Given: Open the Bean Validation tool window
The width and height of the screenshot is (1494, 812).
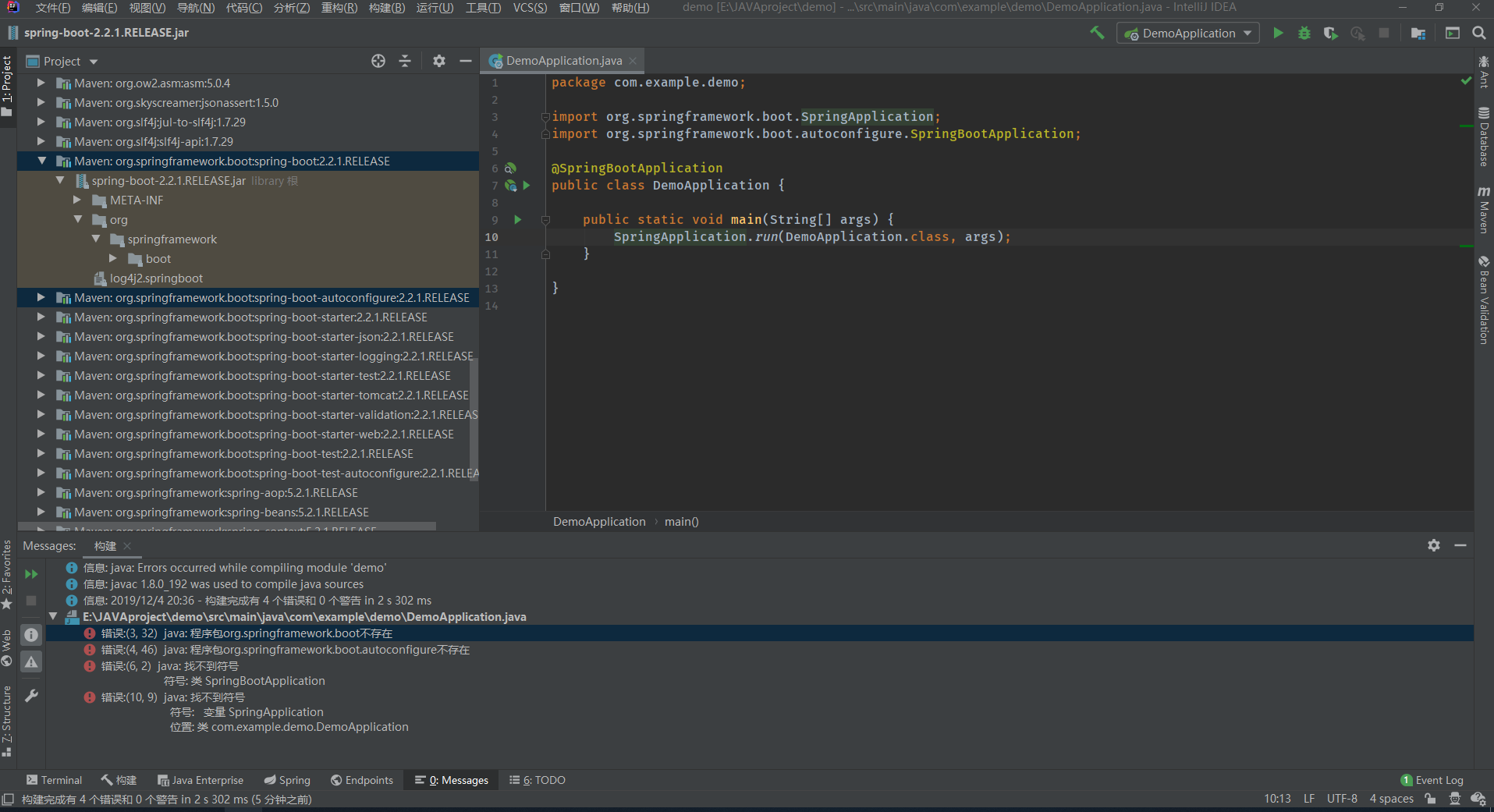Looking at the screenshot, I should (1484, 301).
